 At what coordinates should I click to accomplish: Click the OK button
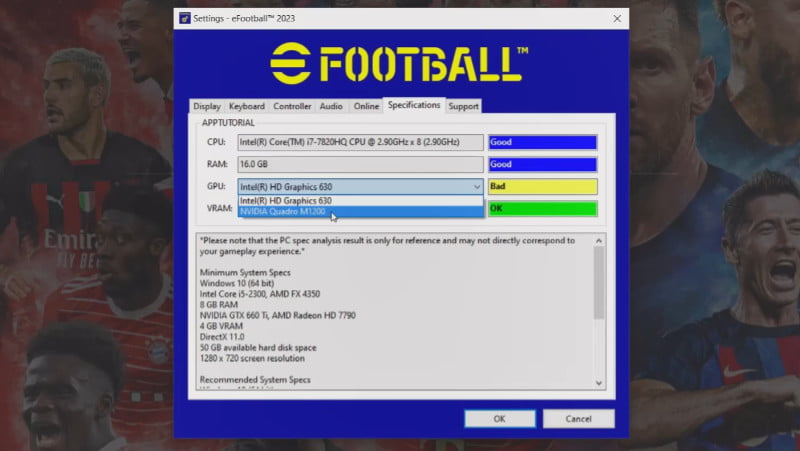[x=499, y=419]
